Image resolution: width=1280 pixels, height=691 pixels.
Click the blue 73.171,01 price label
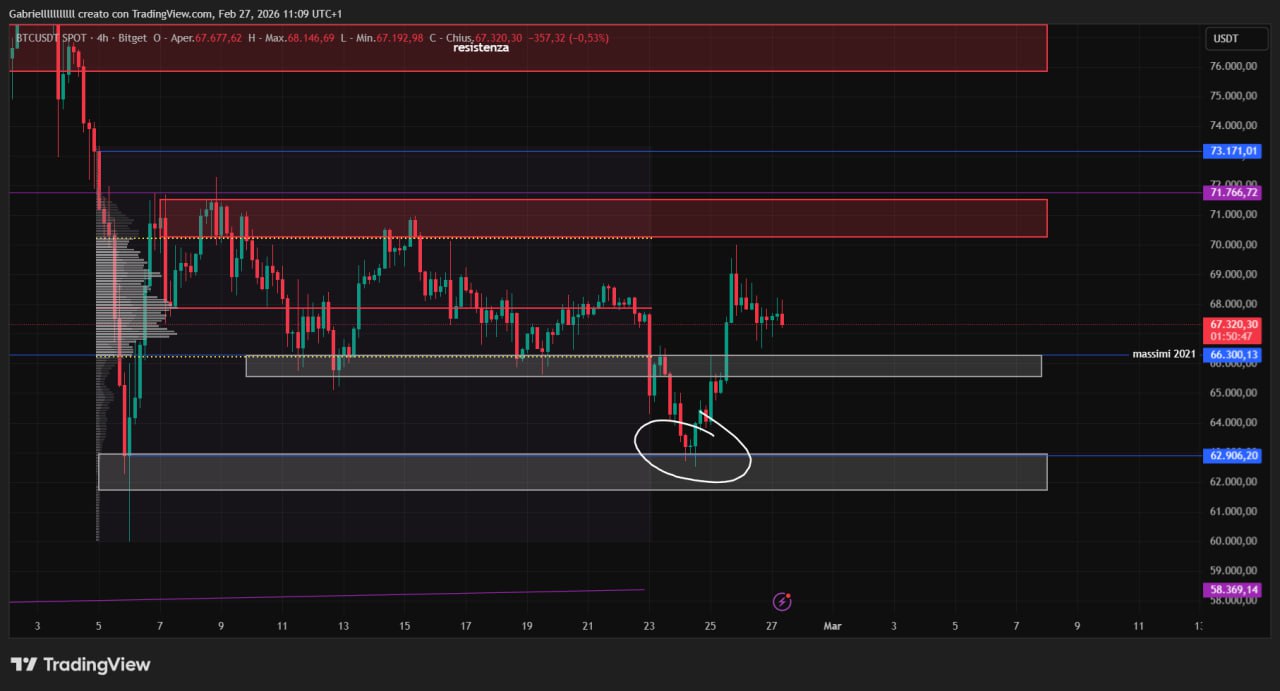point(1233,151)
